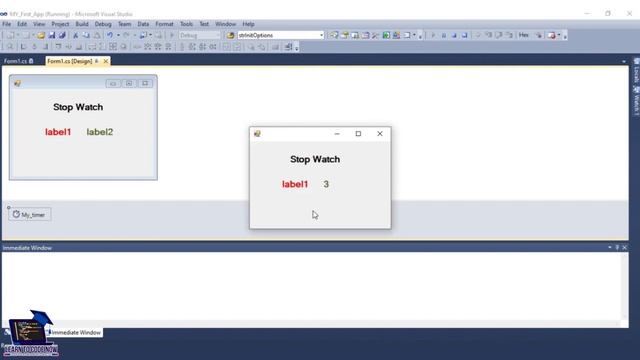Open the Immediate Window options dropdown
This screenshot has height=360, width=640.
610,247
